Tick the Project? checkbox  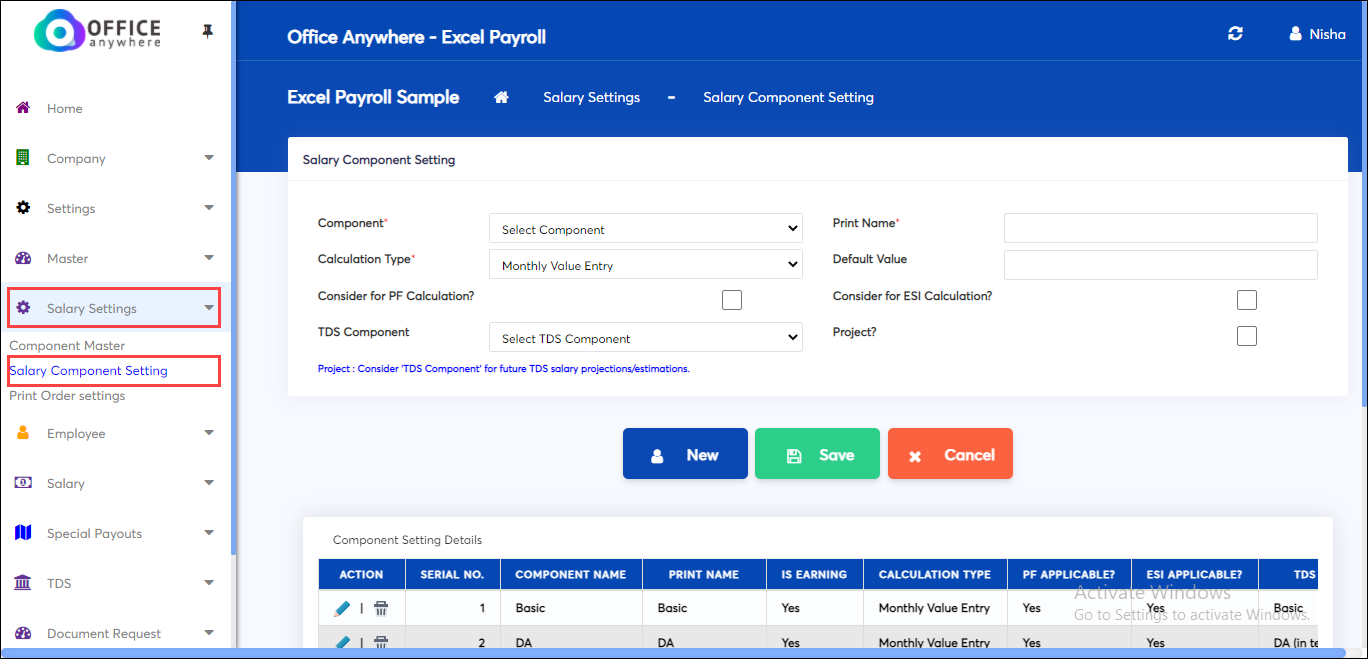[1247, 336]
